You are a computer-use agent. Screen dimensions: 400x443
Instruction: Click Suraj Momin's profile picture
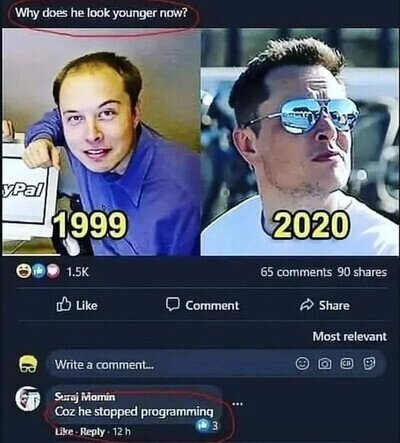28,399
